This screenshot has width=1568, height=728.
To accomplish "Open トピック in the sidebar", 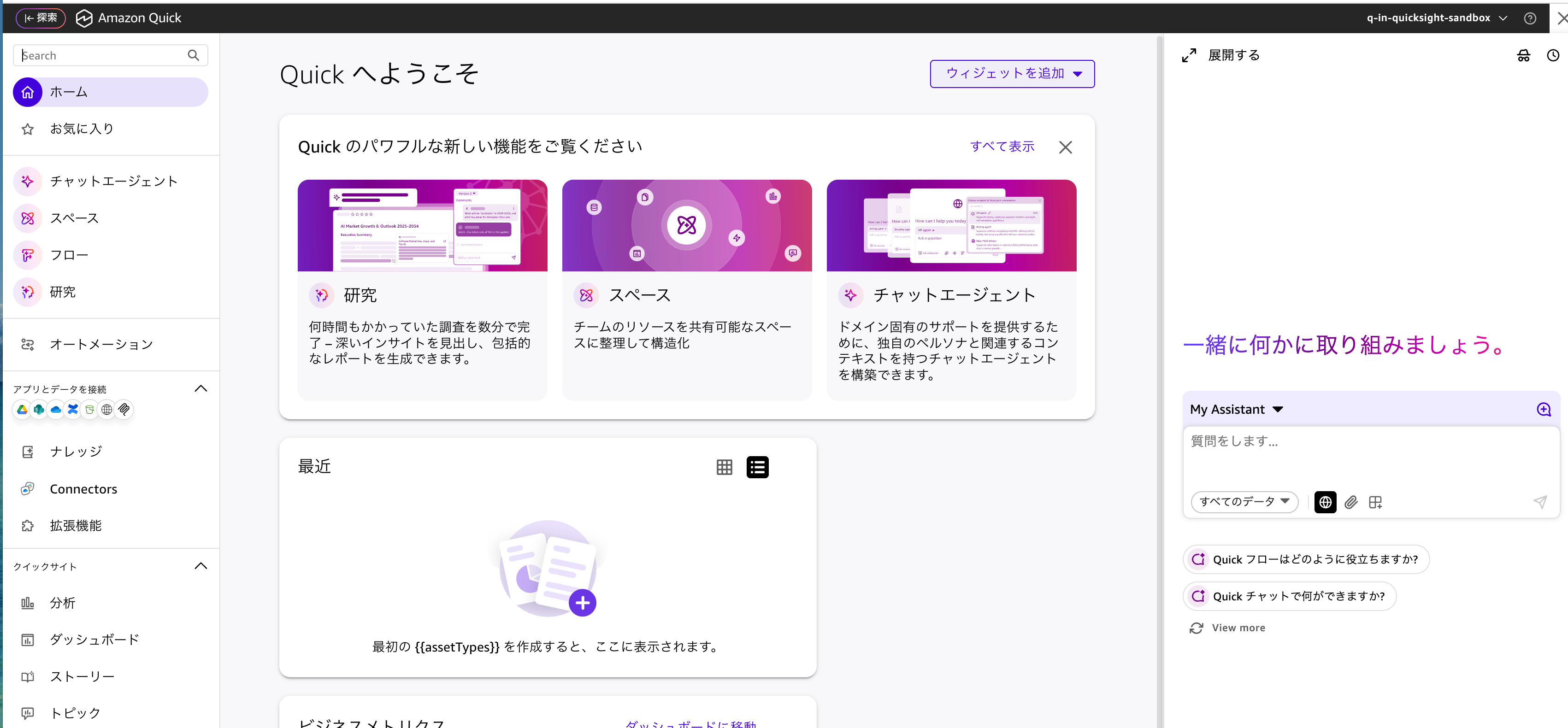I will [110, 713].
